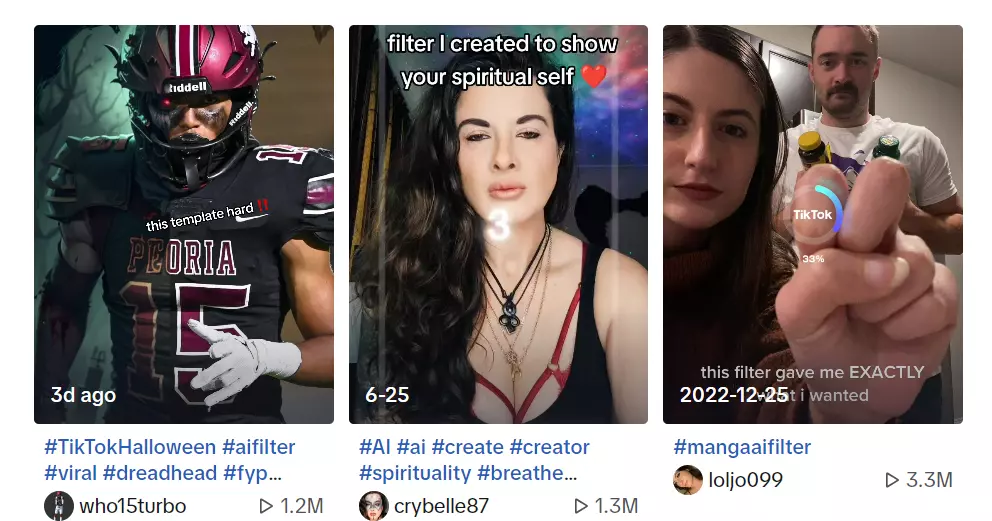This screenshot has height=521, width=992.
Task: Visit who15turbo username link
Action: (133, 506)
